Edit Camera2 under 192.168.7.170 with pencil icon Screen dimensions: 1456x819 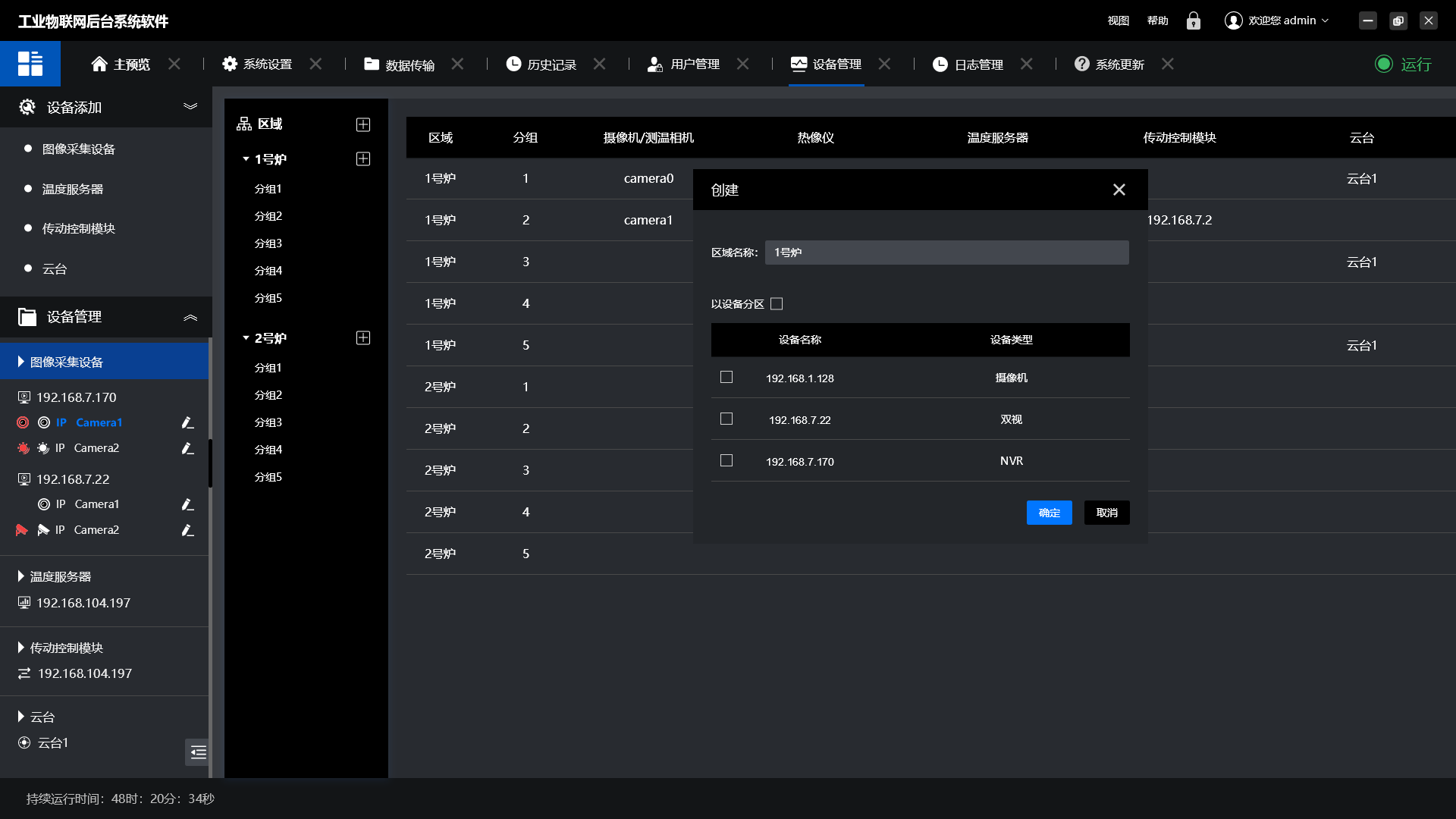pos(187,448)
